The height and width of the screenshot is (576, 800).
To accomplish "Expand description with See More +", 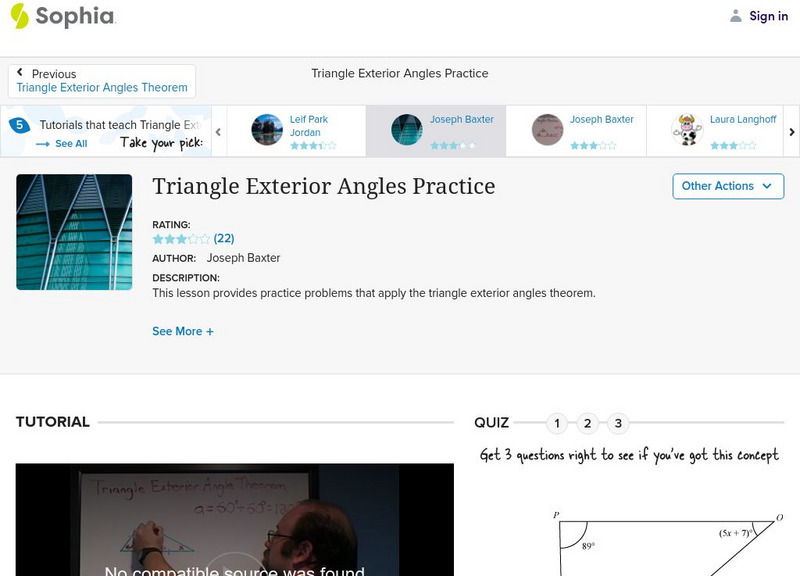I will coord(183,331).
